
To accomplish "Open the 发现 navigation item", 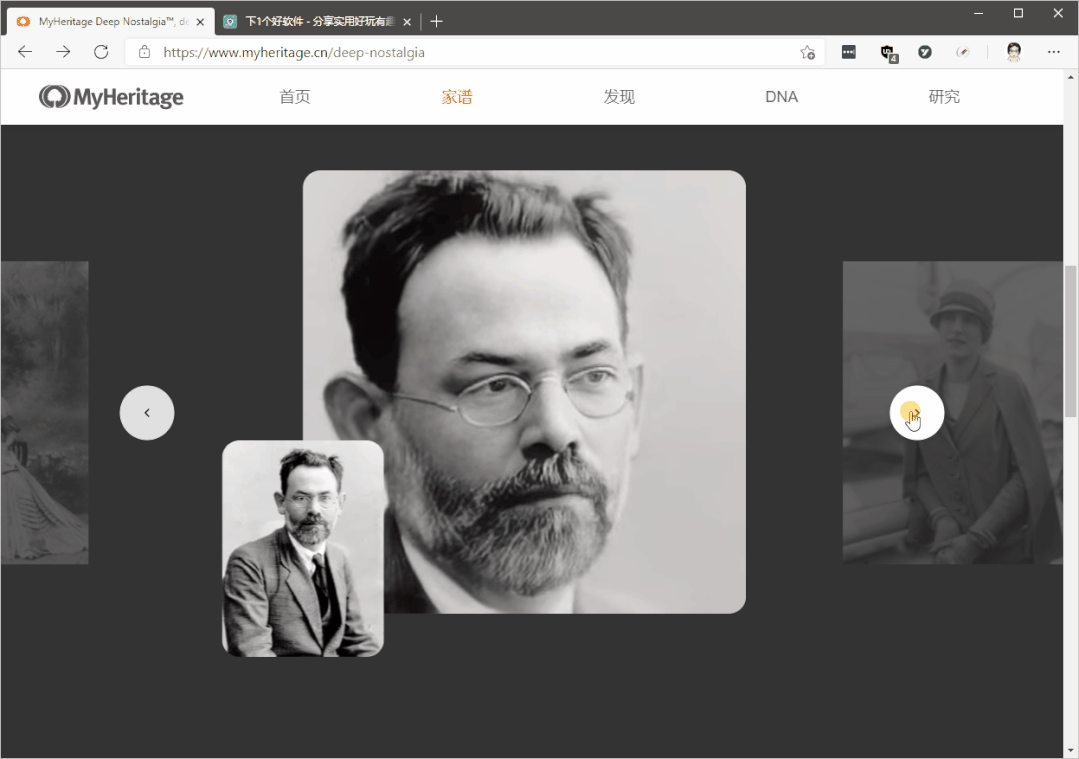I will [x=619, y=97].
